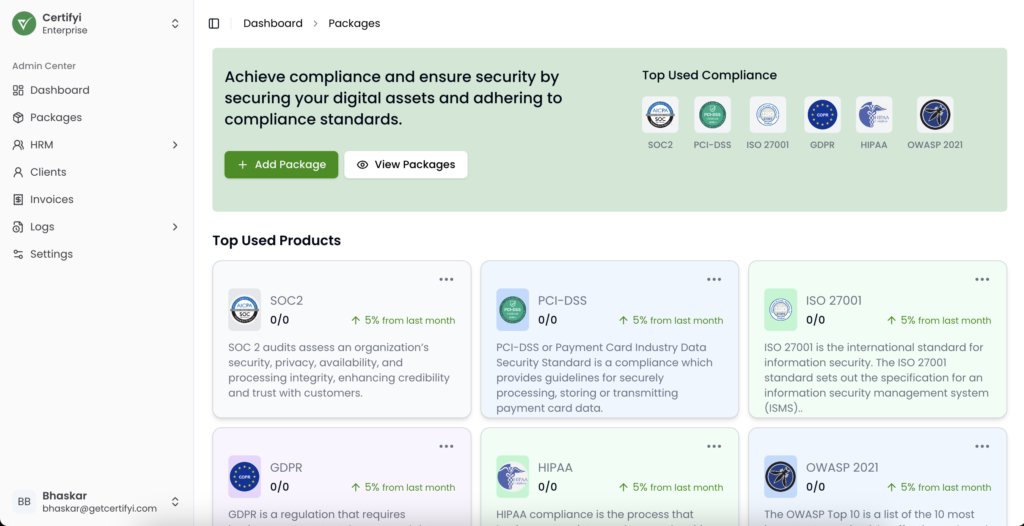Open Invoices in the sidebar
Image resolution: width=1024 pixels, height=526 pixels.
tap(97, 199)
